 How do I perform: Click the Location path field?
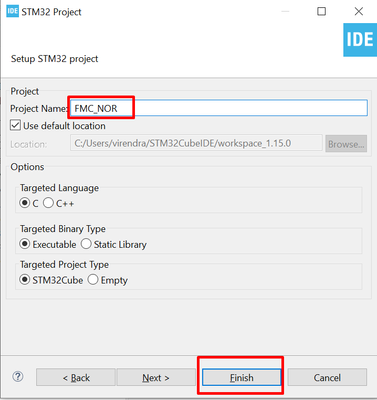coord(196,143)
